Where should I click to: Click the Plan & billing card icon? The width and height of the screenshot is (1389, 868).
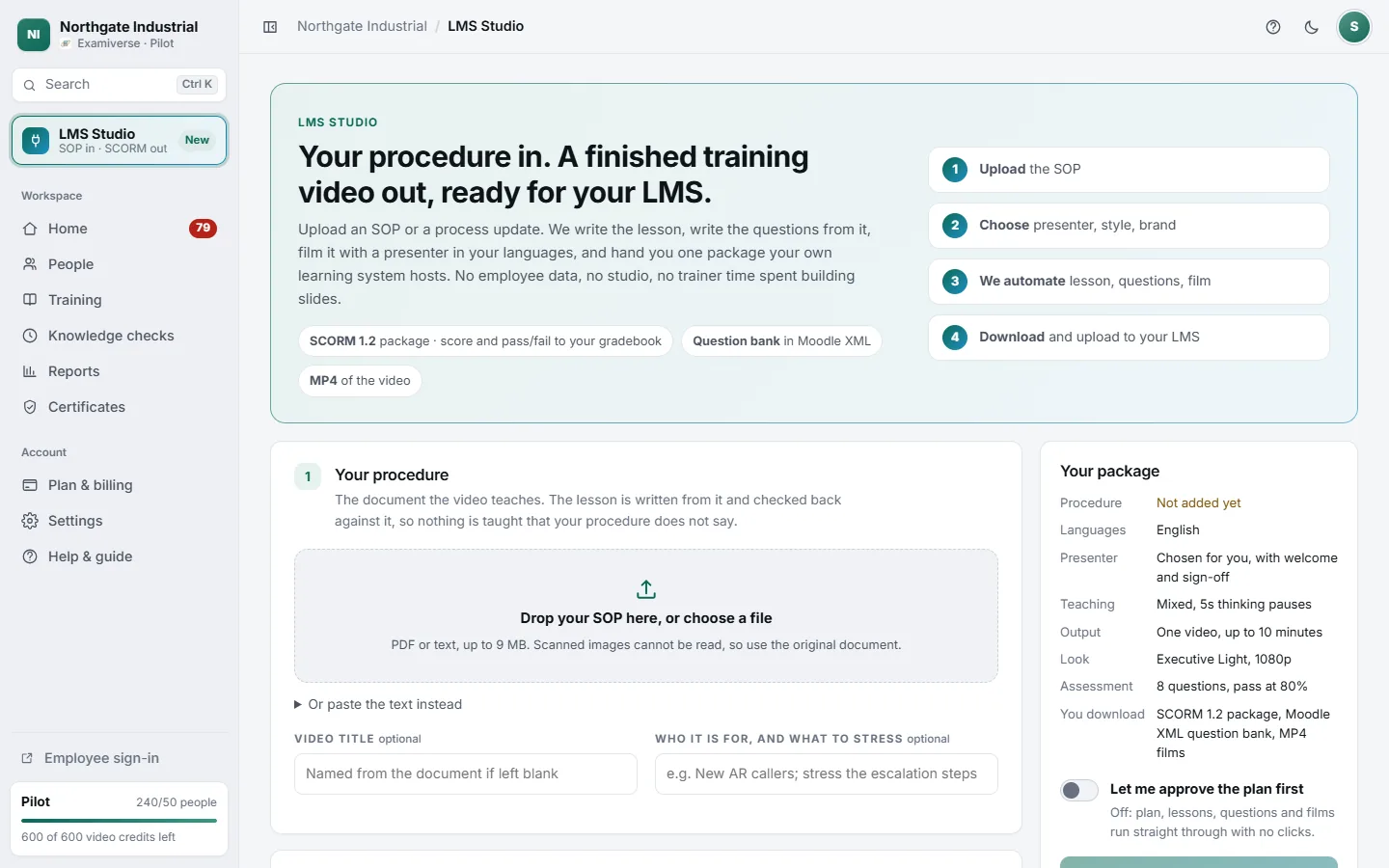click(30, 485)
